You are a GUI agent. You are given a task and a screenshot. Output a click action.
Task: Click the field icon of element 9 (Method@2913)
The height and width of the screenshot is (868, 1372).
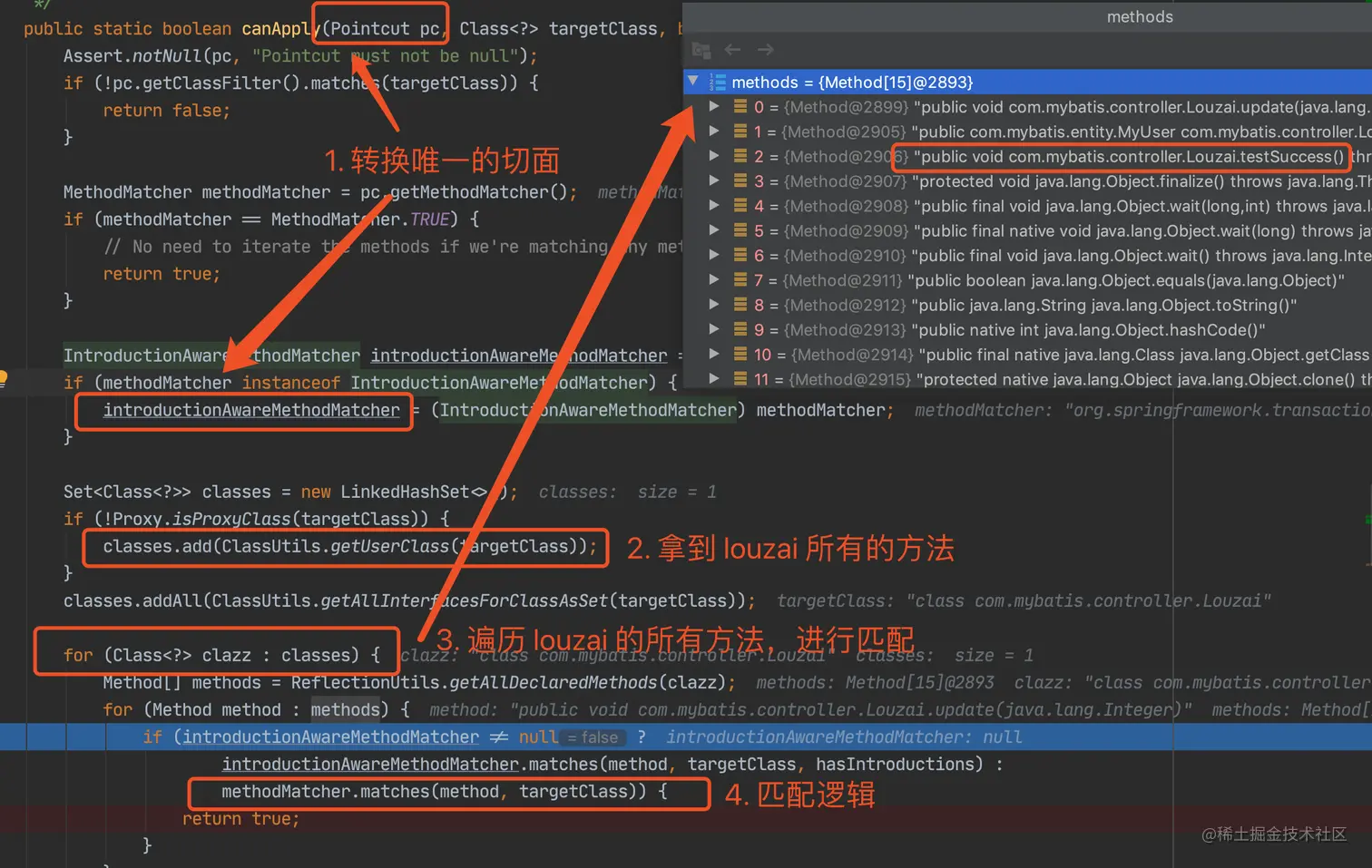(x=740, y=329)
